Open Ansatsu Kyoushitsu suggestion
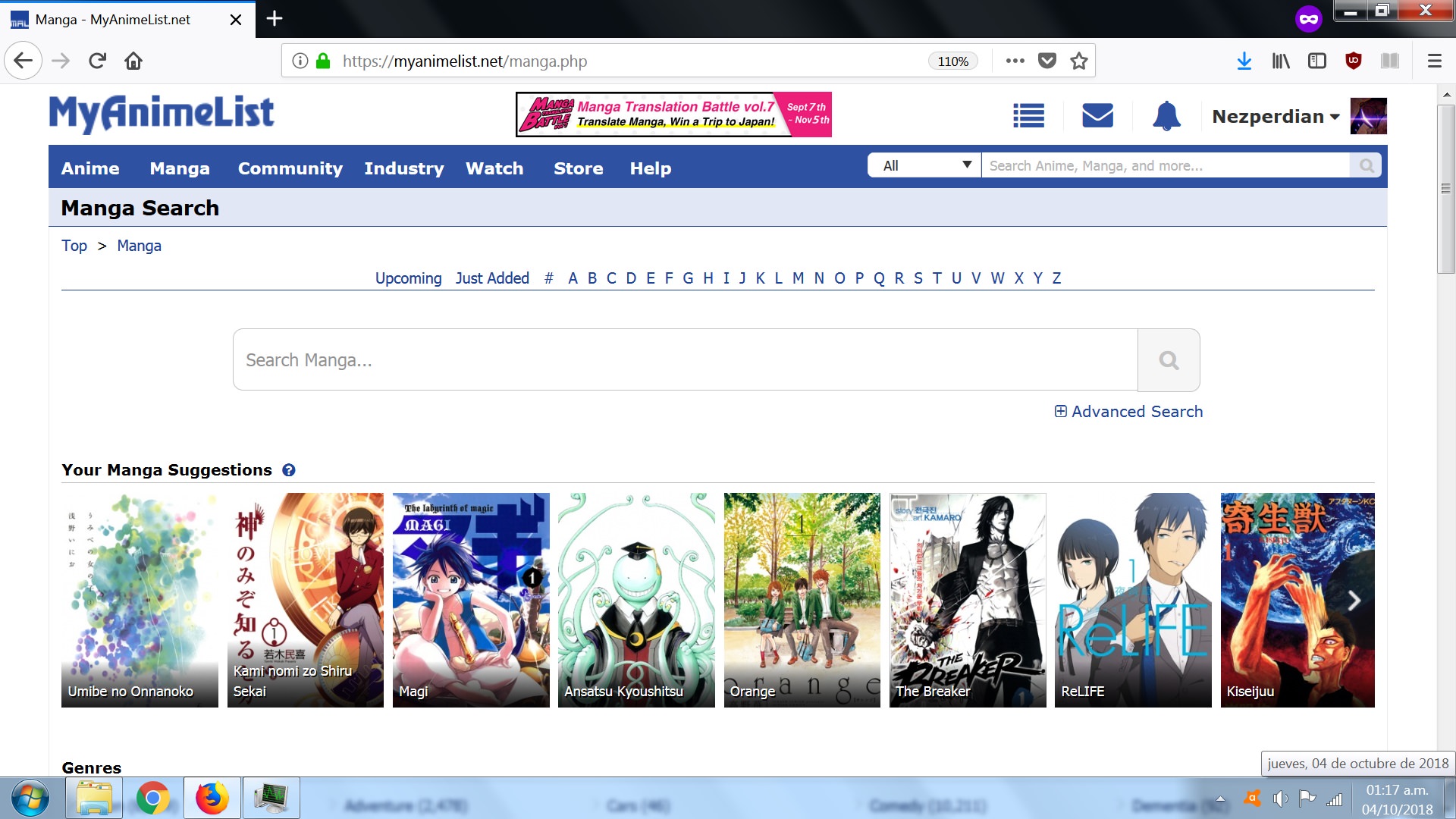The image size is (1456, 819). point(636,601)
